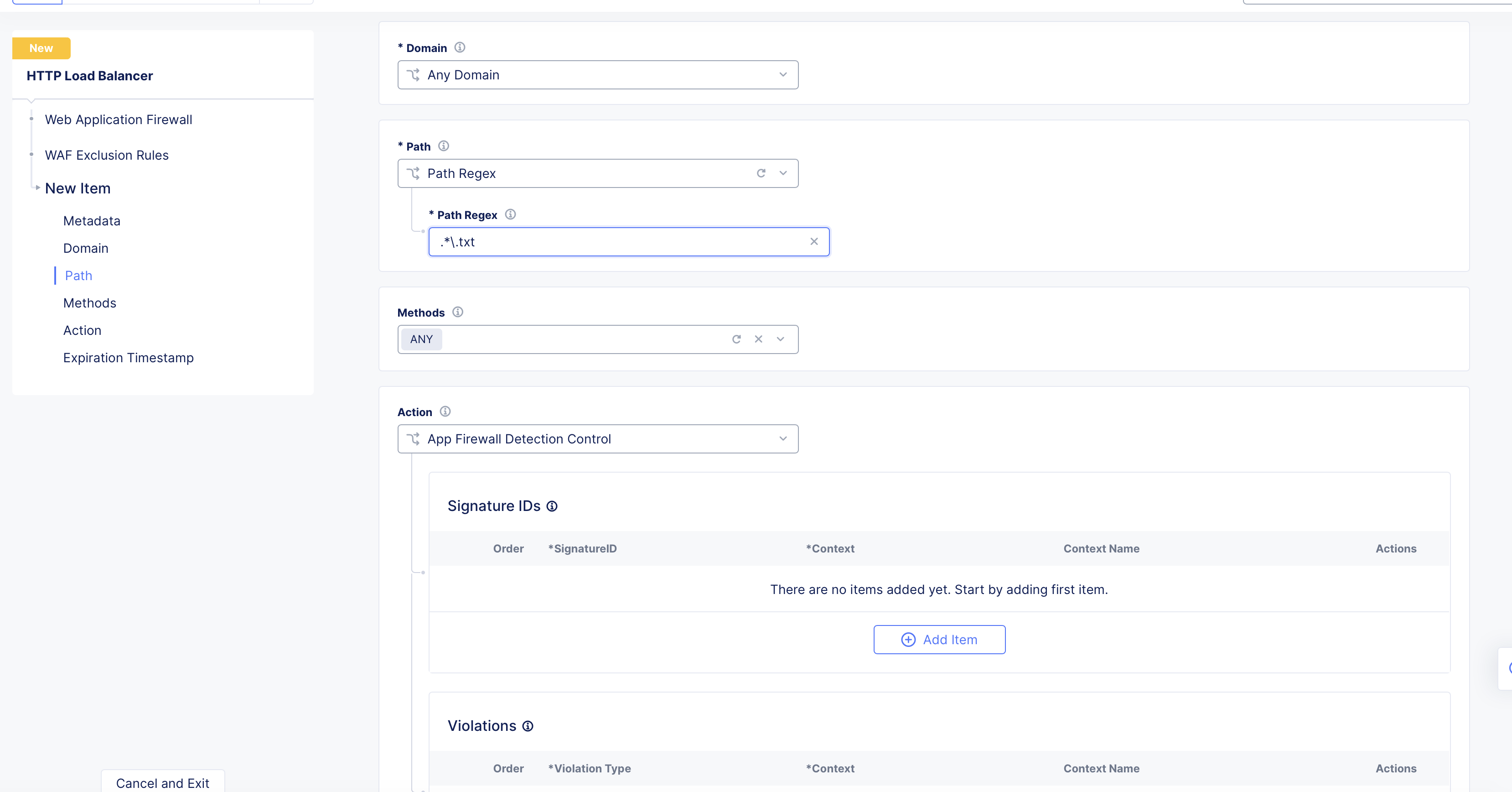Open the App Firewall Detection Control dropdown
The height and width of the screenshot is (792, 1512).
(x=597, y=438)
